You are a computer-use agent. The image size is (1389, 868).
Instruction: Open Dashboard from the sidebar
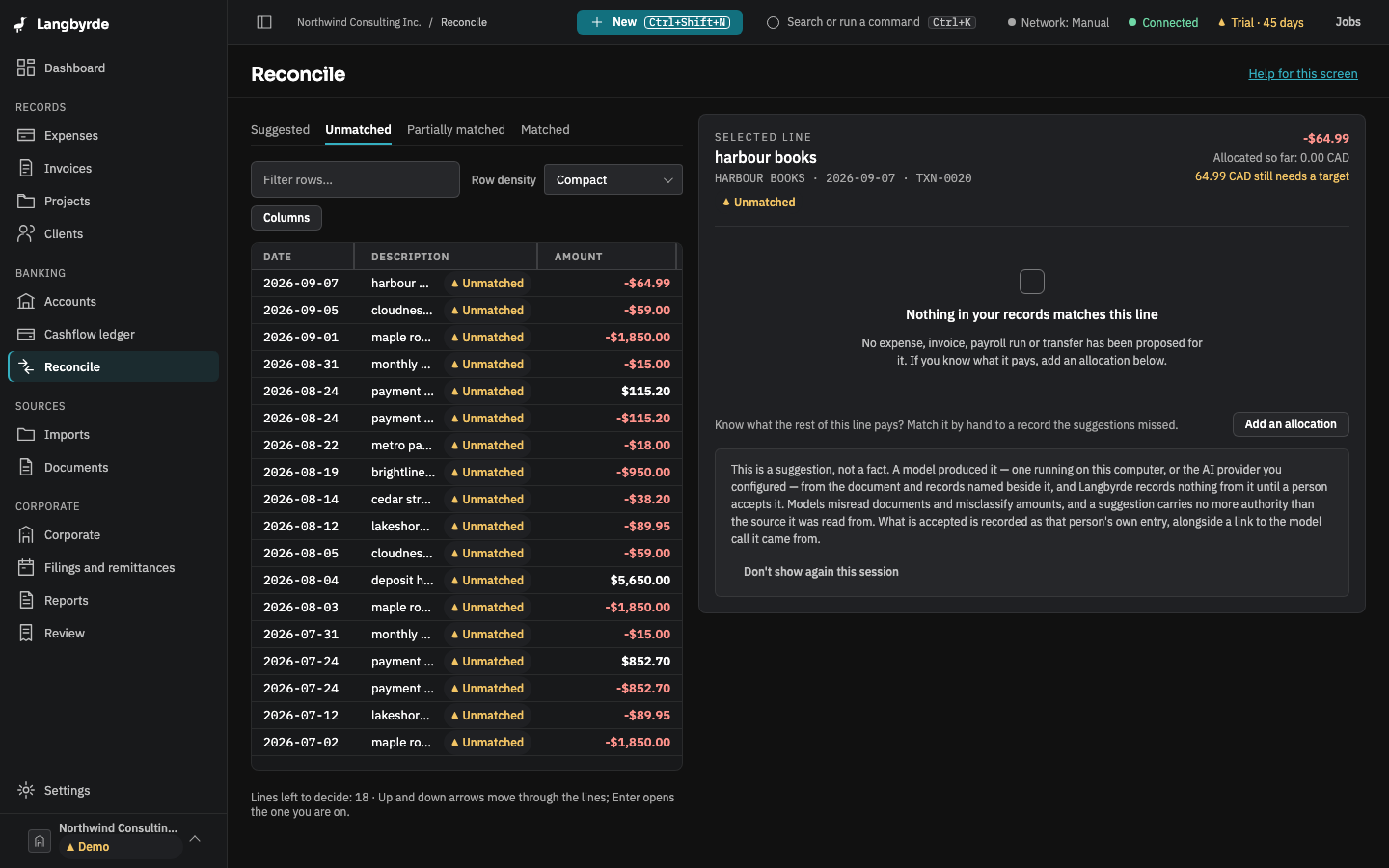114,68
